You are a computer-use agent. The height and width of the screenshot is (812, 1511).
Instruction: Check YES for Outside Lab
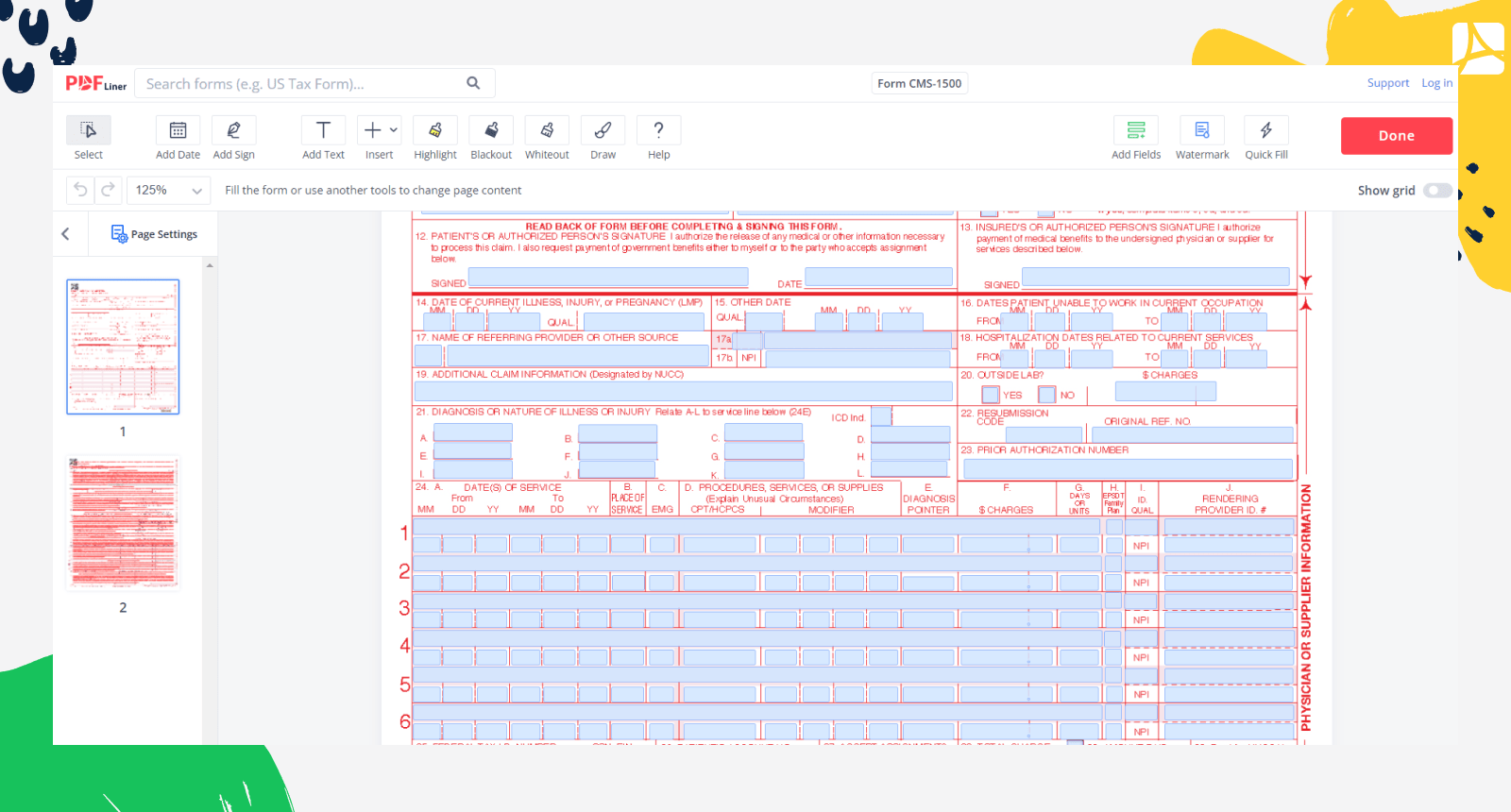pyautogui.click(x=990, y=395)
